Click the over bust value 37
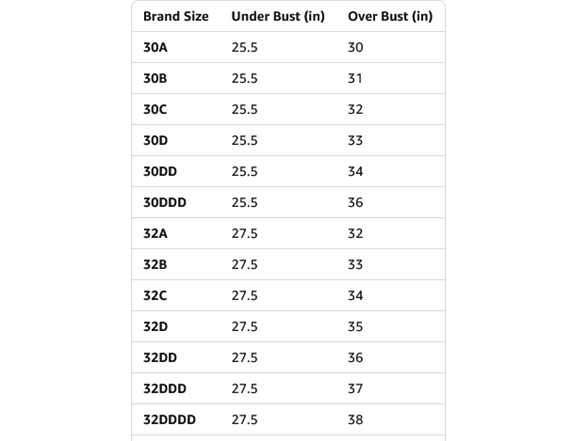 tap(356, 389)
